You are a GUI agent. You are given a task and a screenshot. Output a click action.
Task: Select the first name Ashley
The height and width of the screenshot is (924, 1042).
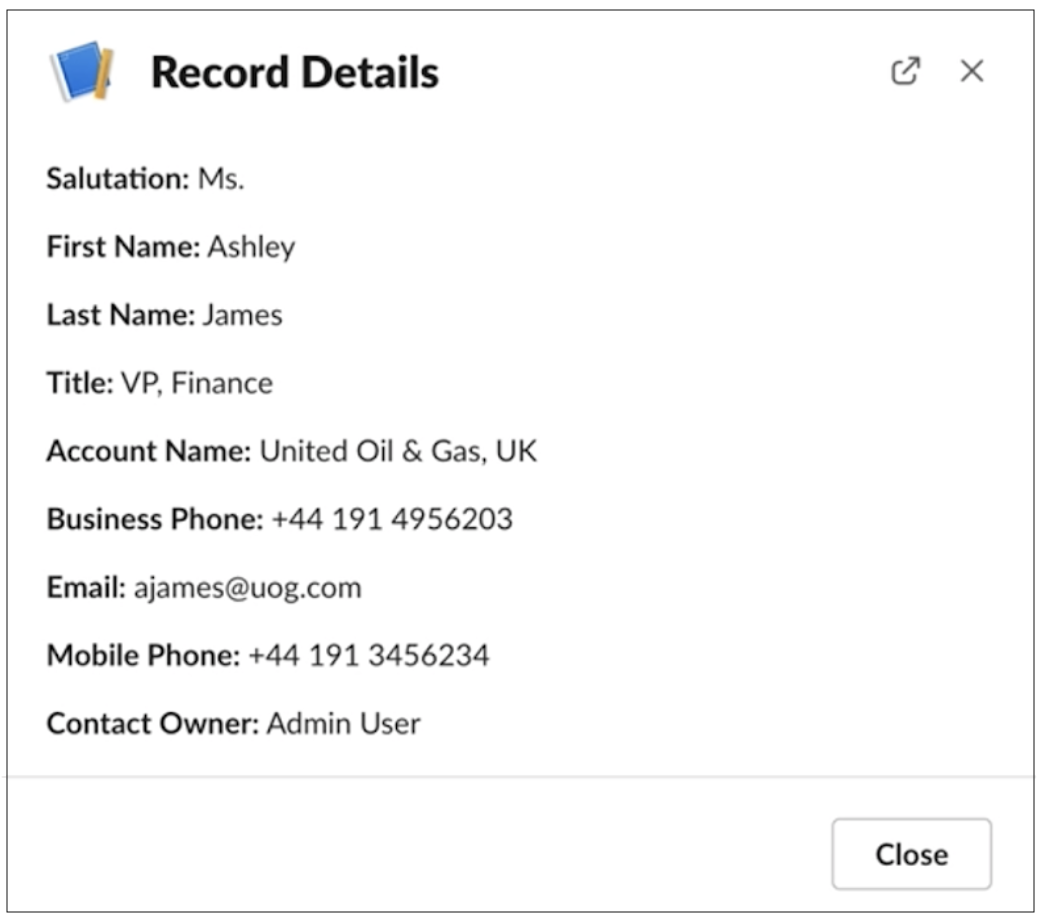(x=251, y=247)
